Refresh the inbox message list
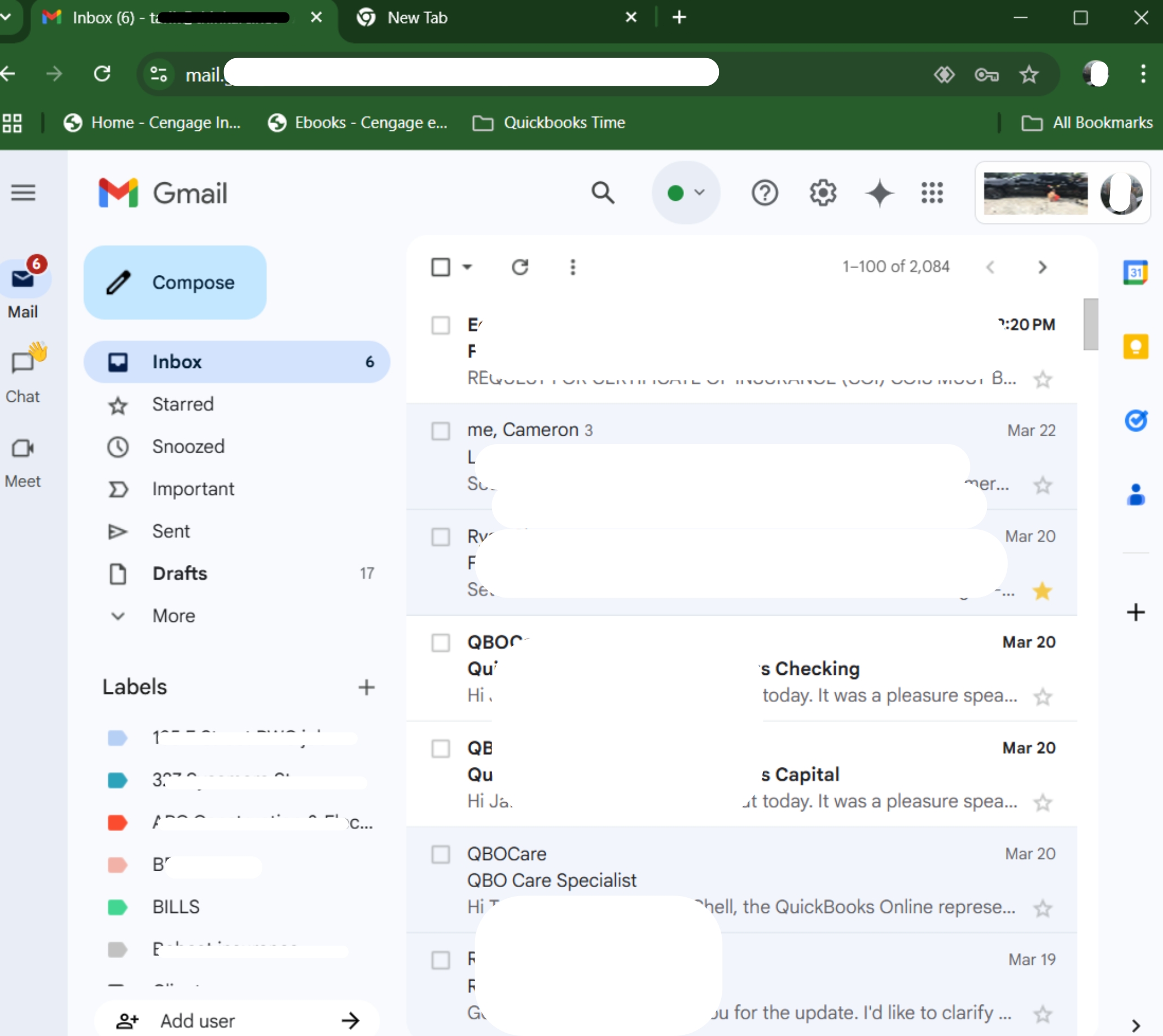 point(520,267)
